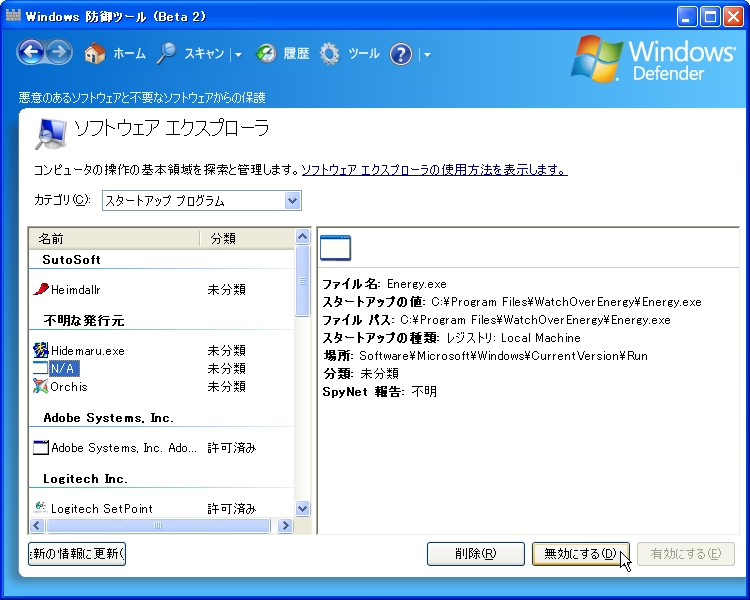The width and height of the screenshot is (750, 600).
Task: Open the History (履歴) icon
Action: [266, 54]
